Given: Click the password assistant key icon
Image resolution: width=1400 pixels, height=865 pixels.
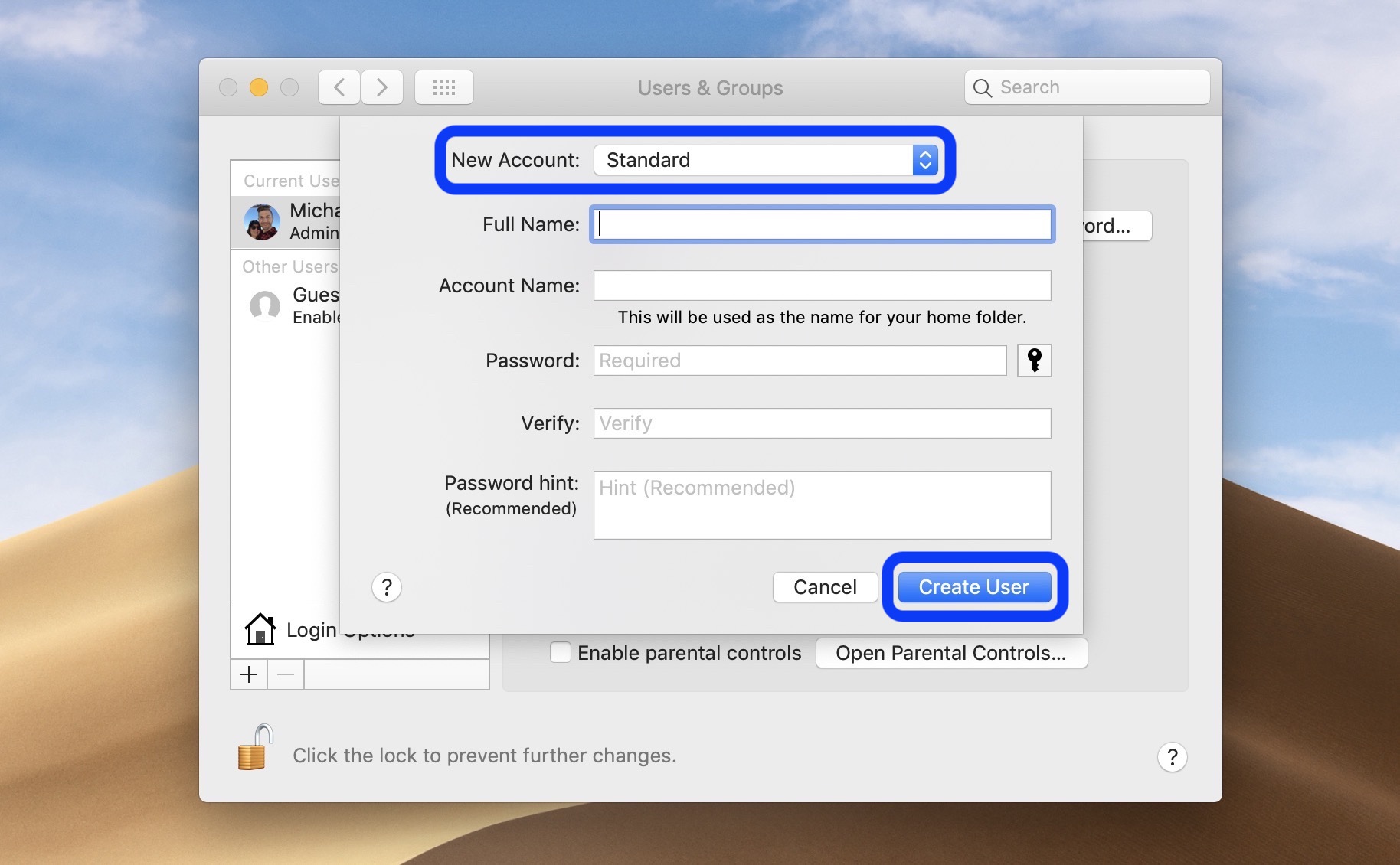Looking at the screenshot, I should 1034,361.
